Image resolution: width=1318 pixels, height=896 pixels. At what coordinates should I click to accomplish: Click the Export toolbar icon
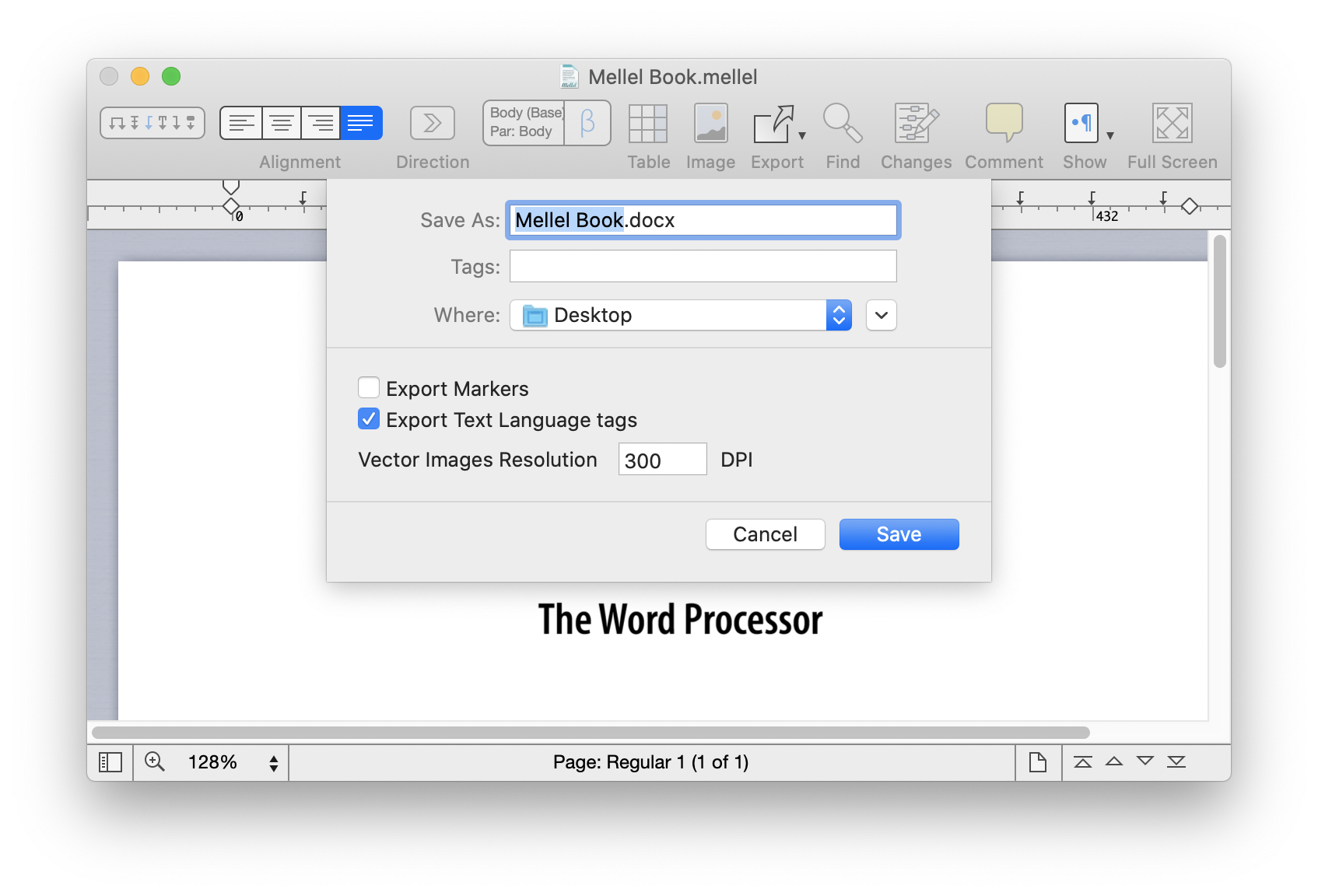(773, 124)
